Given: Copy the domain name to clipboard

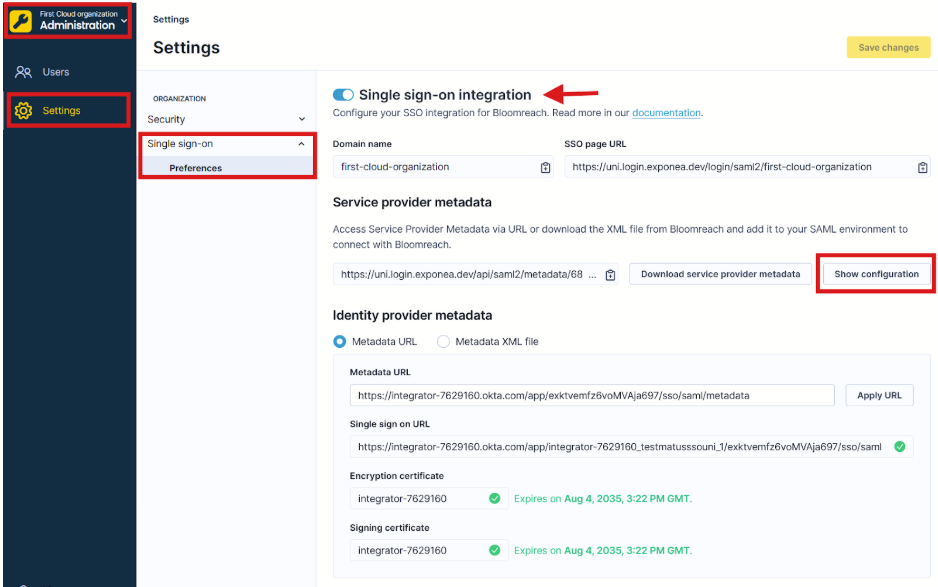Looking at the screenshot, I should pos(545,168).
